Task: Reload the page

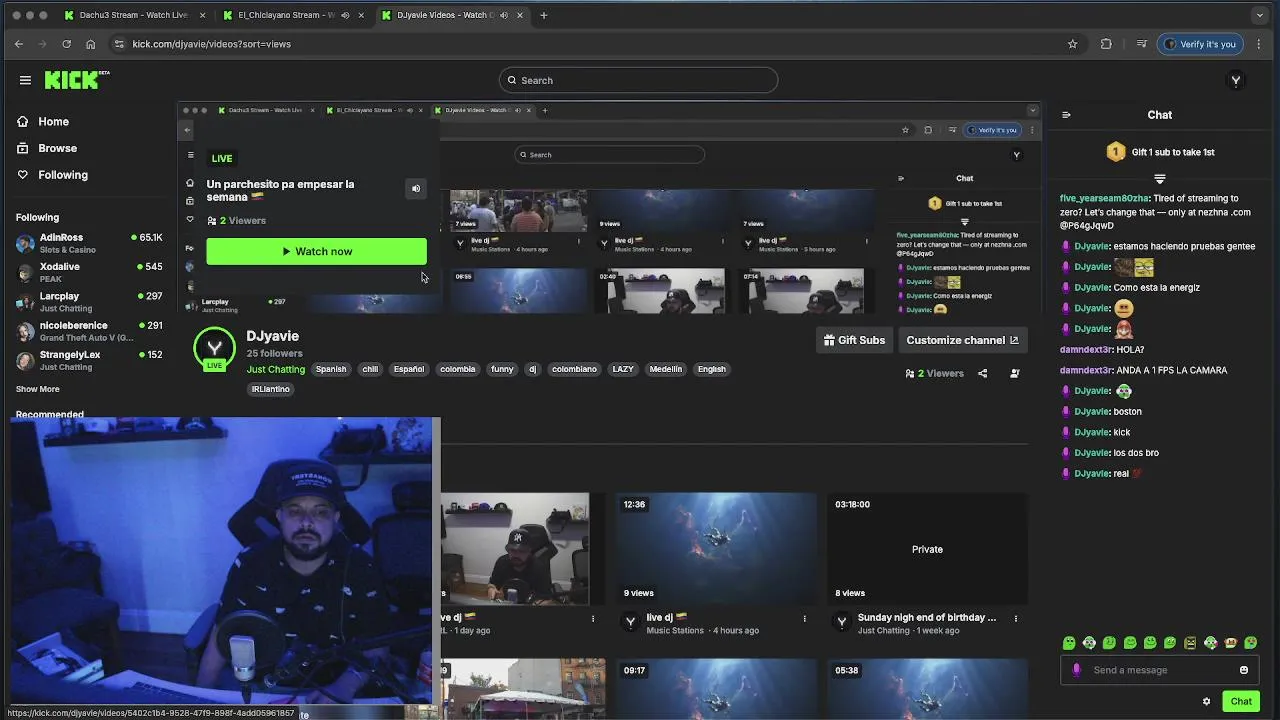Action: coord(66,44)
